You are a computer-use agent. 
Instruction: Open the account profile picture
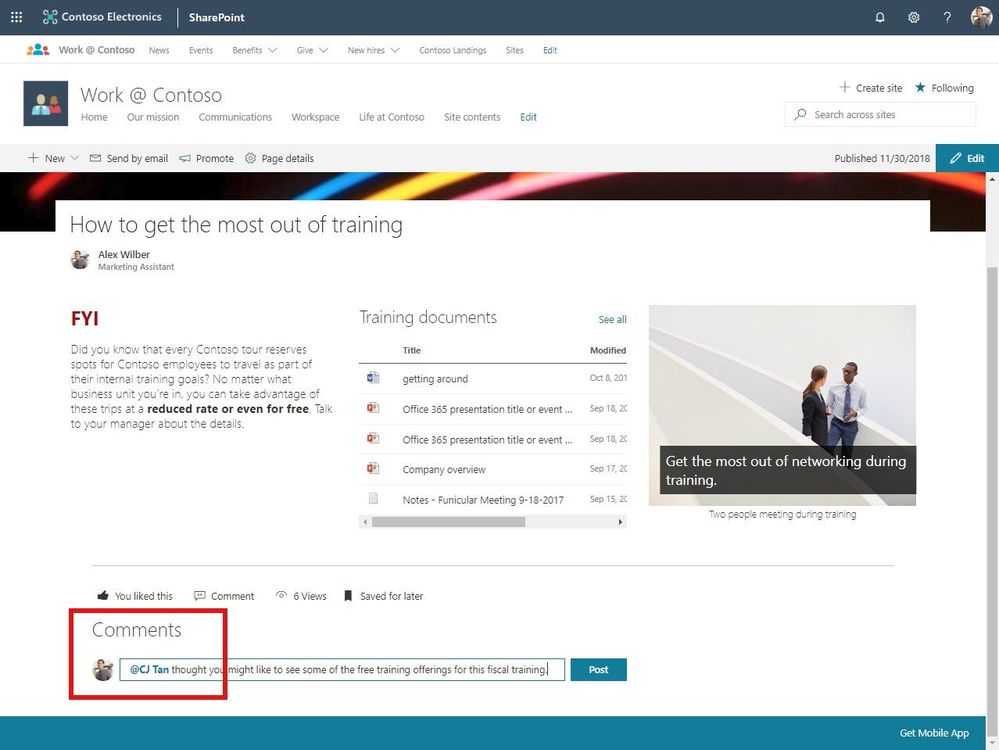[x=981, y=17]
